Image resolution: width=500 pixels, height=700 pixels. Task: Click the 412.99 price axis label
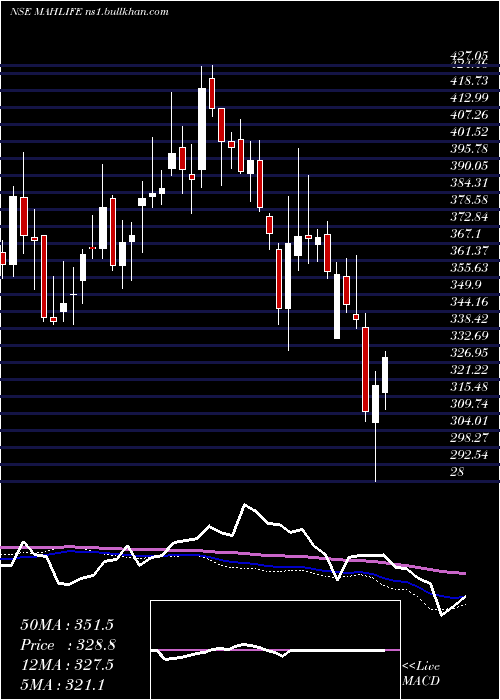click(x=469, y=98)
